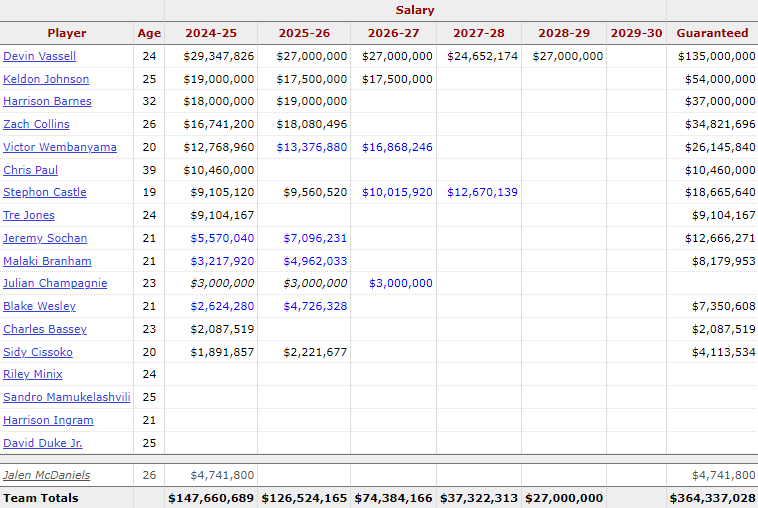The image size is (758, 508).
Task: Sort by 2029-30 salary column header
Action: [x=636, y=33]
